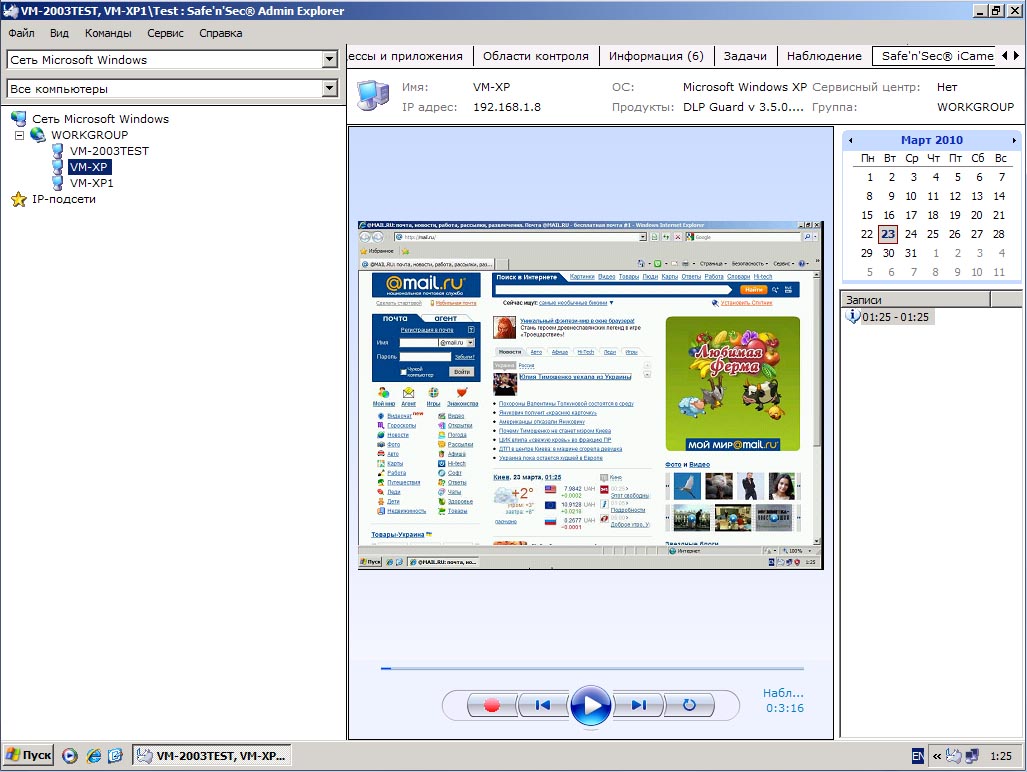This screenshot has width=1027, height=772.
Task: Switch to the Задачи tab
Action: (745, 56)
